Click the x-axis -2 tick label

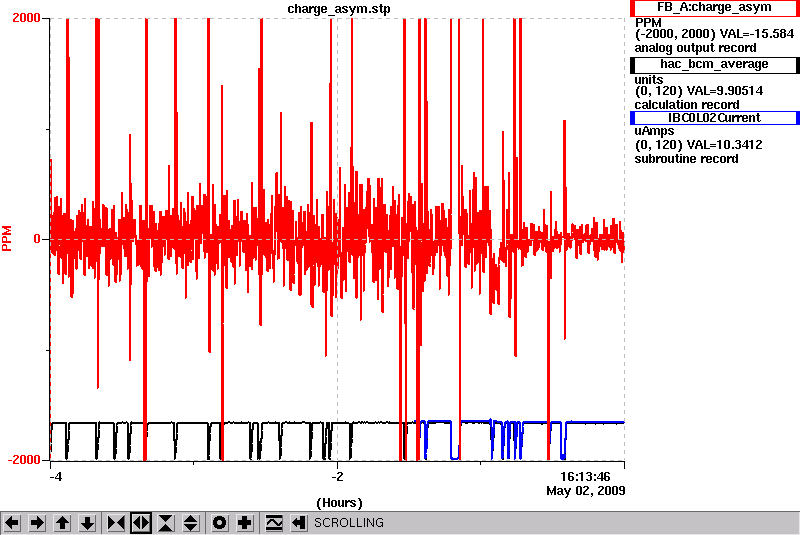click(x=337, y=477)
